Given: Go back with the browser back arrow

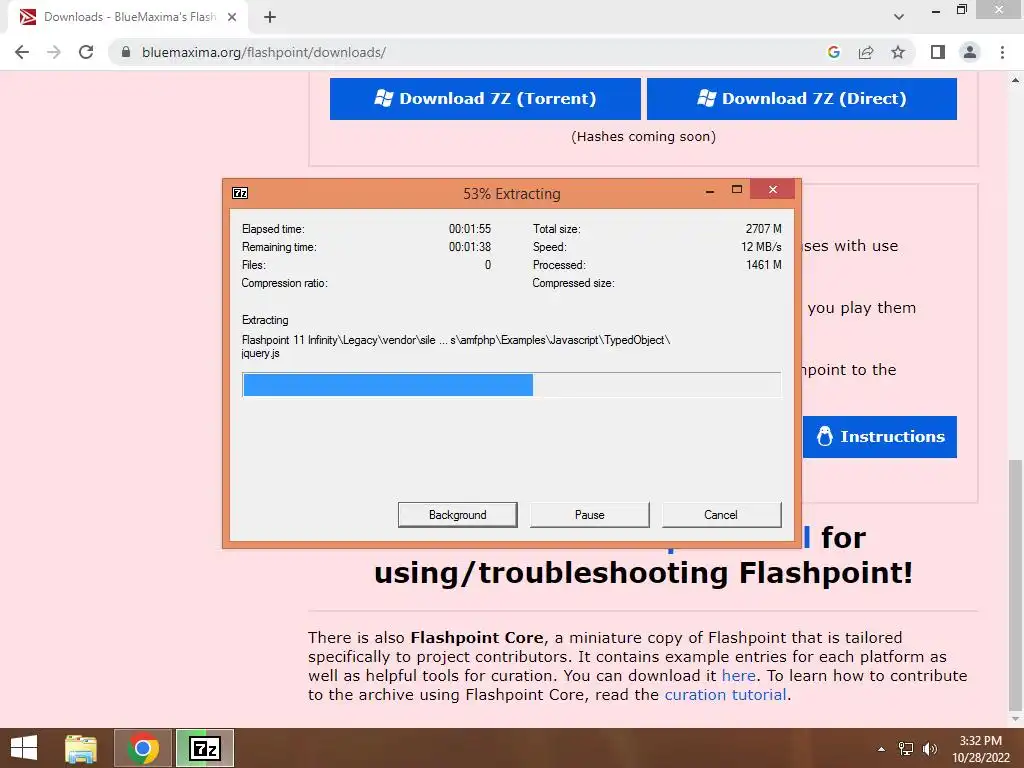Looking at the screenshot, I should click(x=22, y=52).
